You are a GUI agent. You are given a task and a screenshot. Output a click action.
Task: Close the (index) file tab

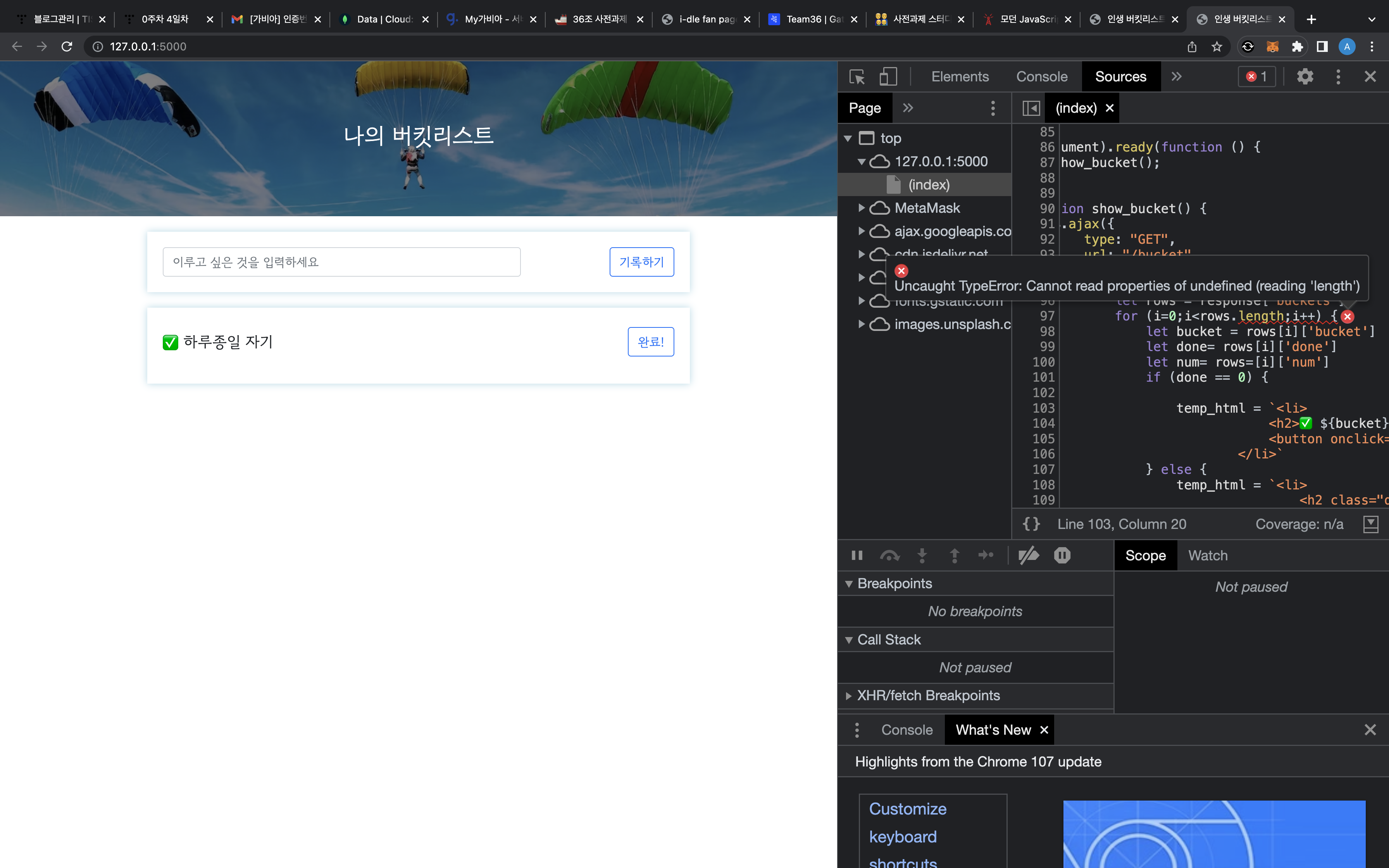click(1110, 108)
